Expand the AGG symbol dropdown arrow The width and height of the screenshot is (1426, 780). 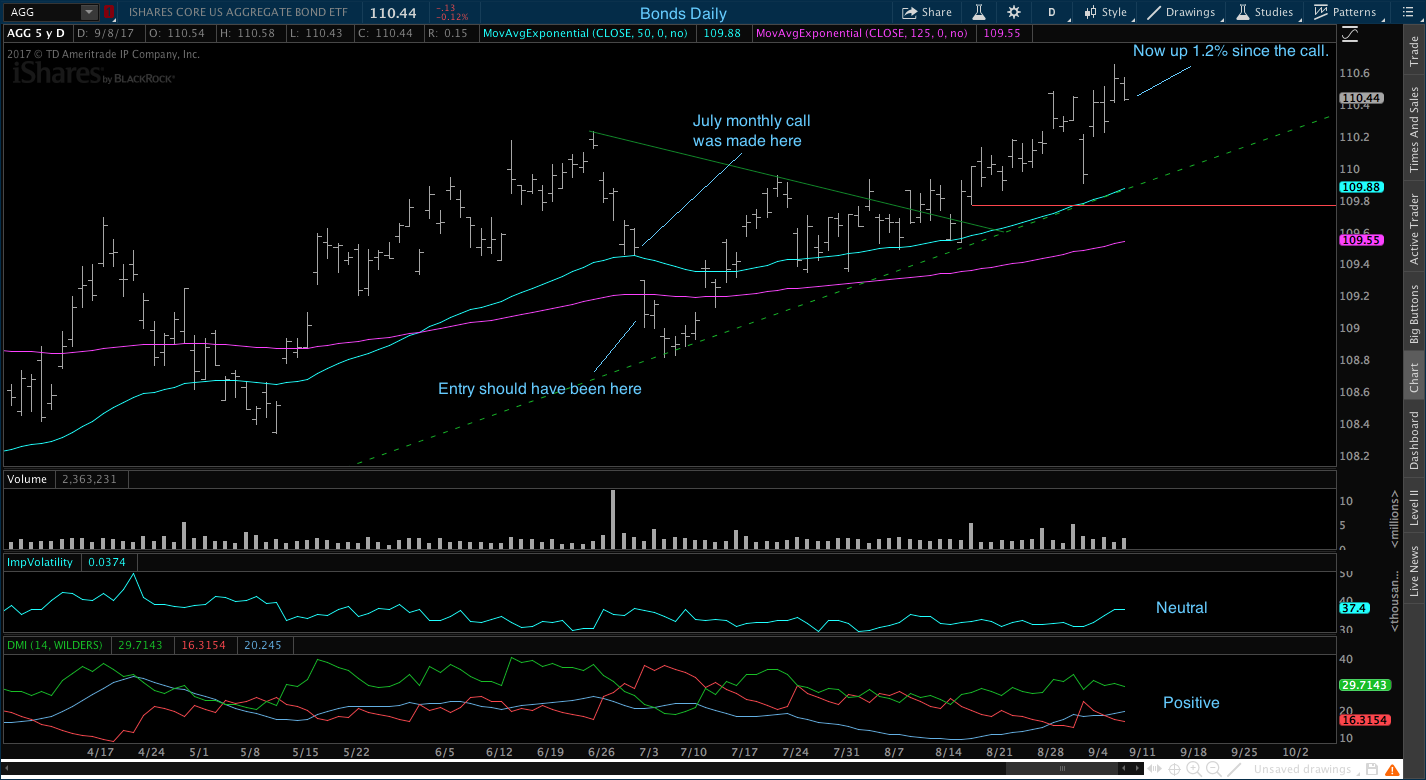88,12
